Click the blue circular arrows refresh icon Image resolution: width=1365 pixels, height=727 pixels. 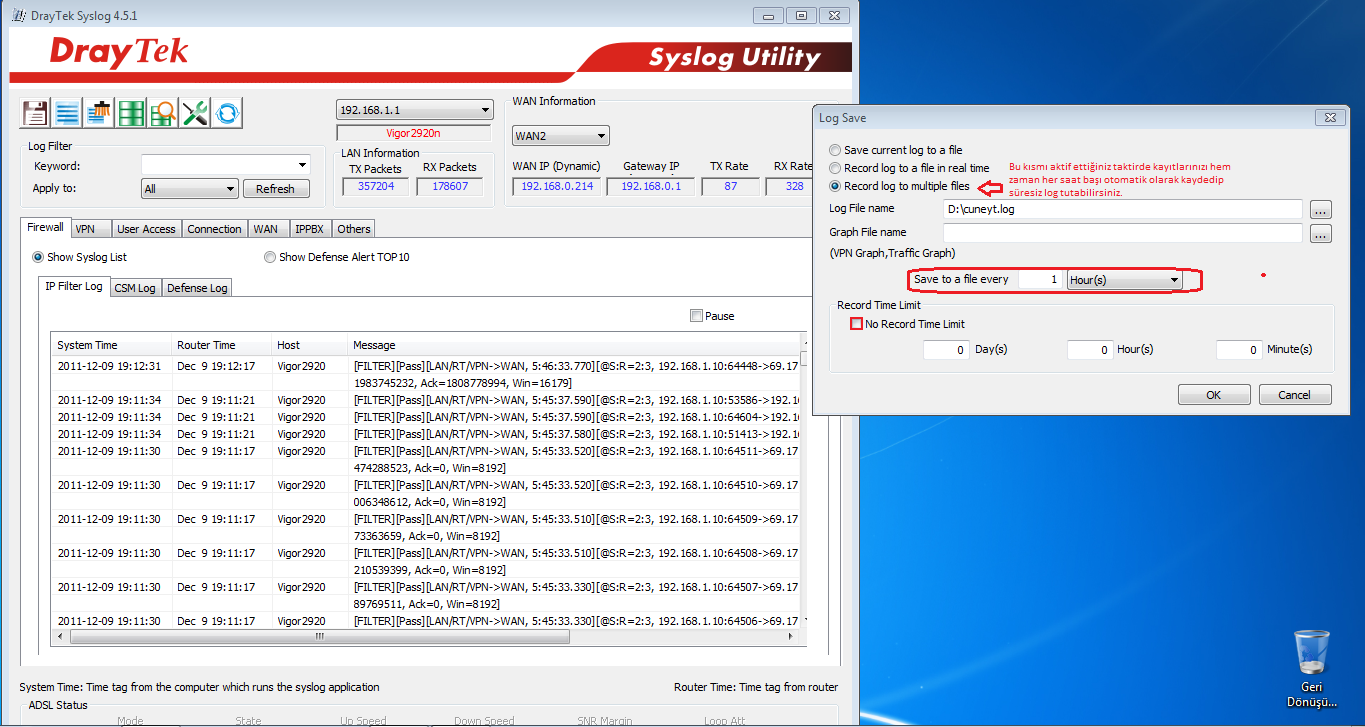(227, 113)
